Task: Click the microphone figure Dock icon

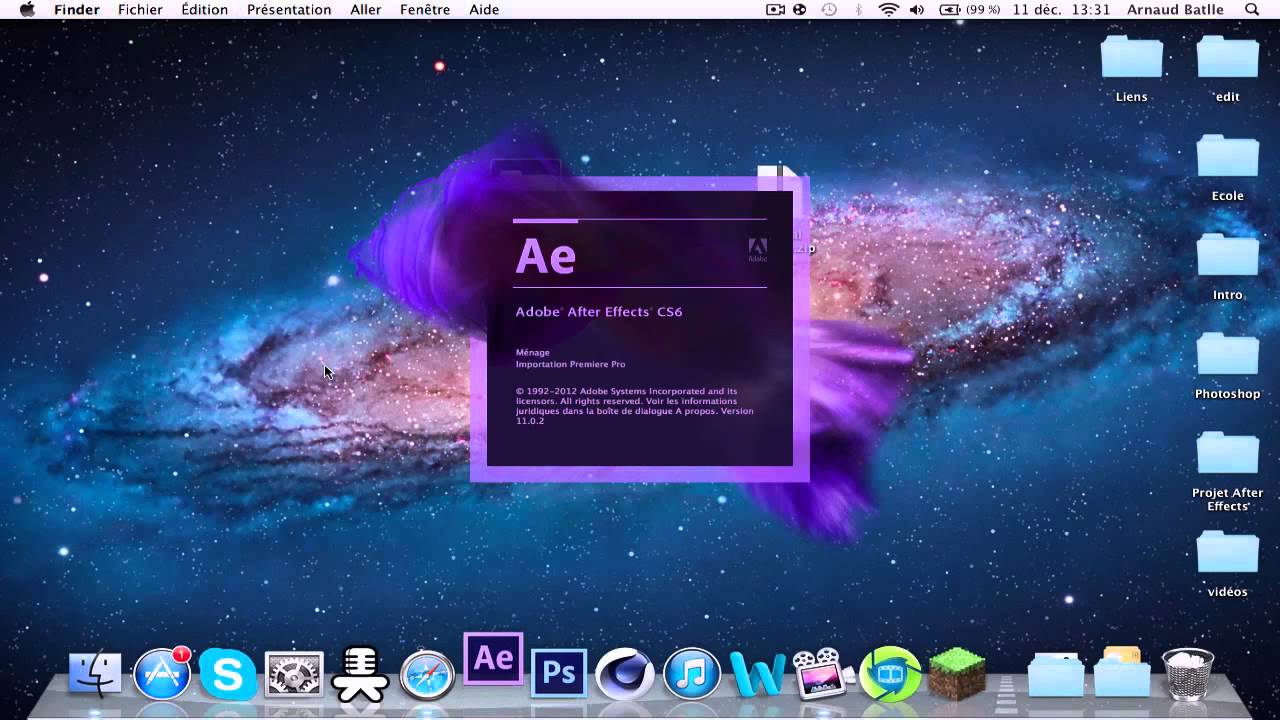Action: point(360,674)
